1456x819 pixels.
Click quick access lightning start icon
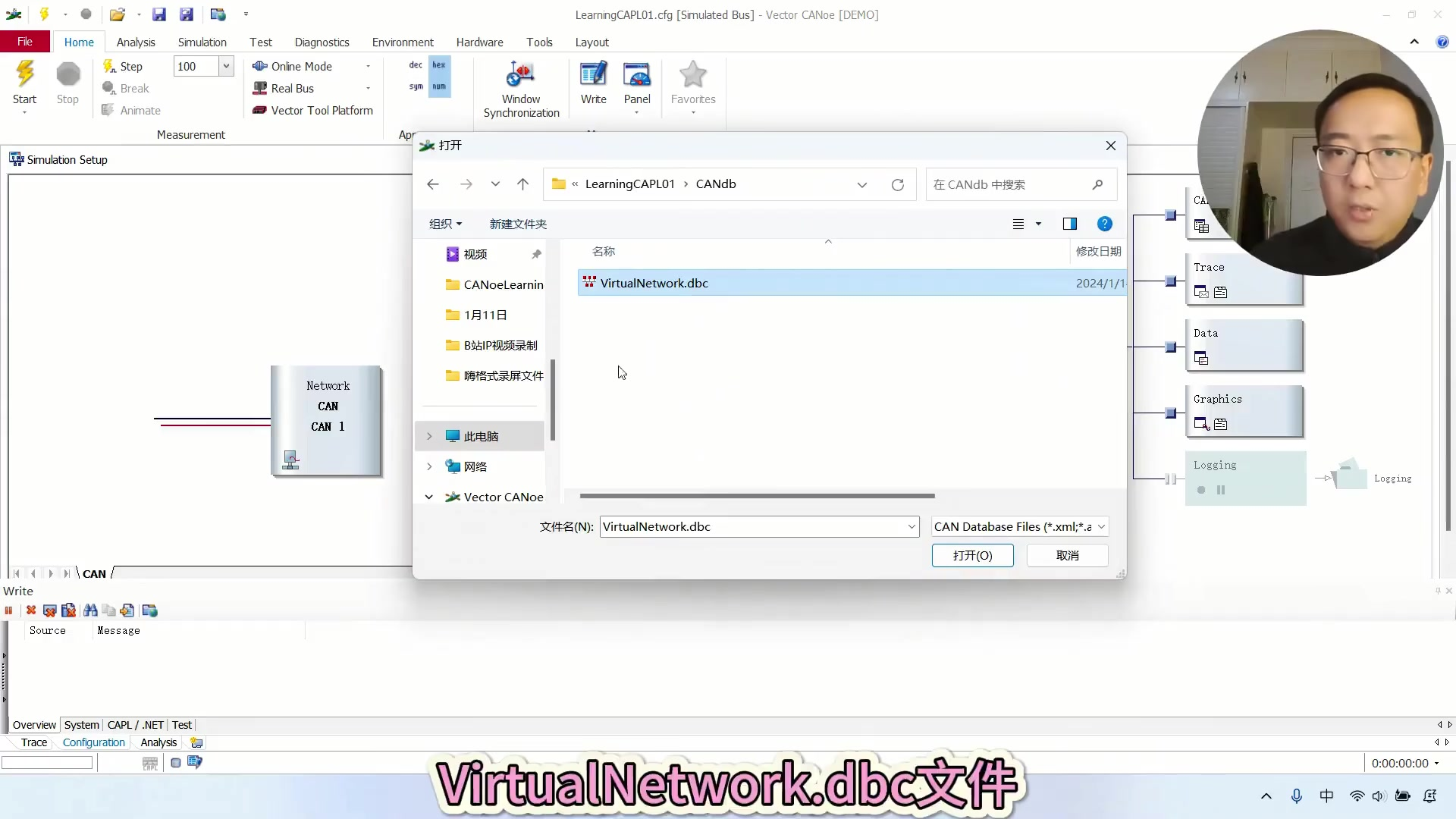44,14
